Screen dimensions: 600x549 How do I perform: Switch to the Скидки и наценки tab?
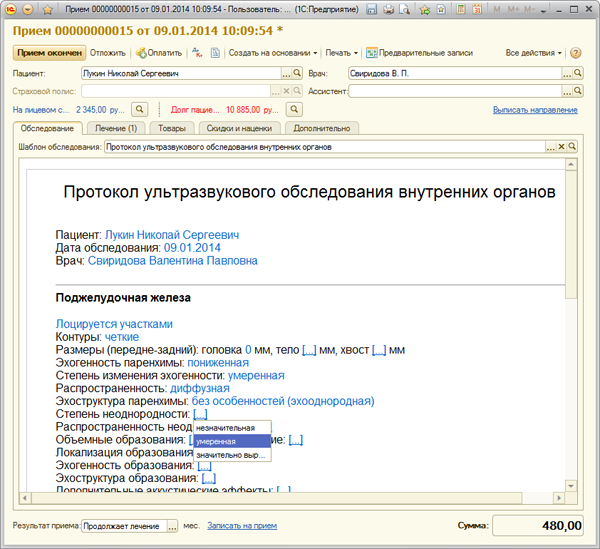(239, 128)
